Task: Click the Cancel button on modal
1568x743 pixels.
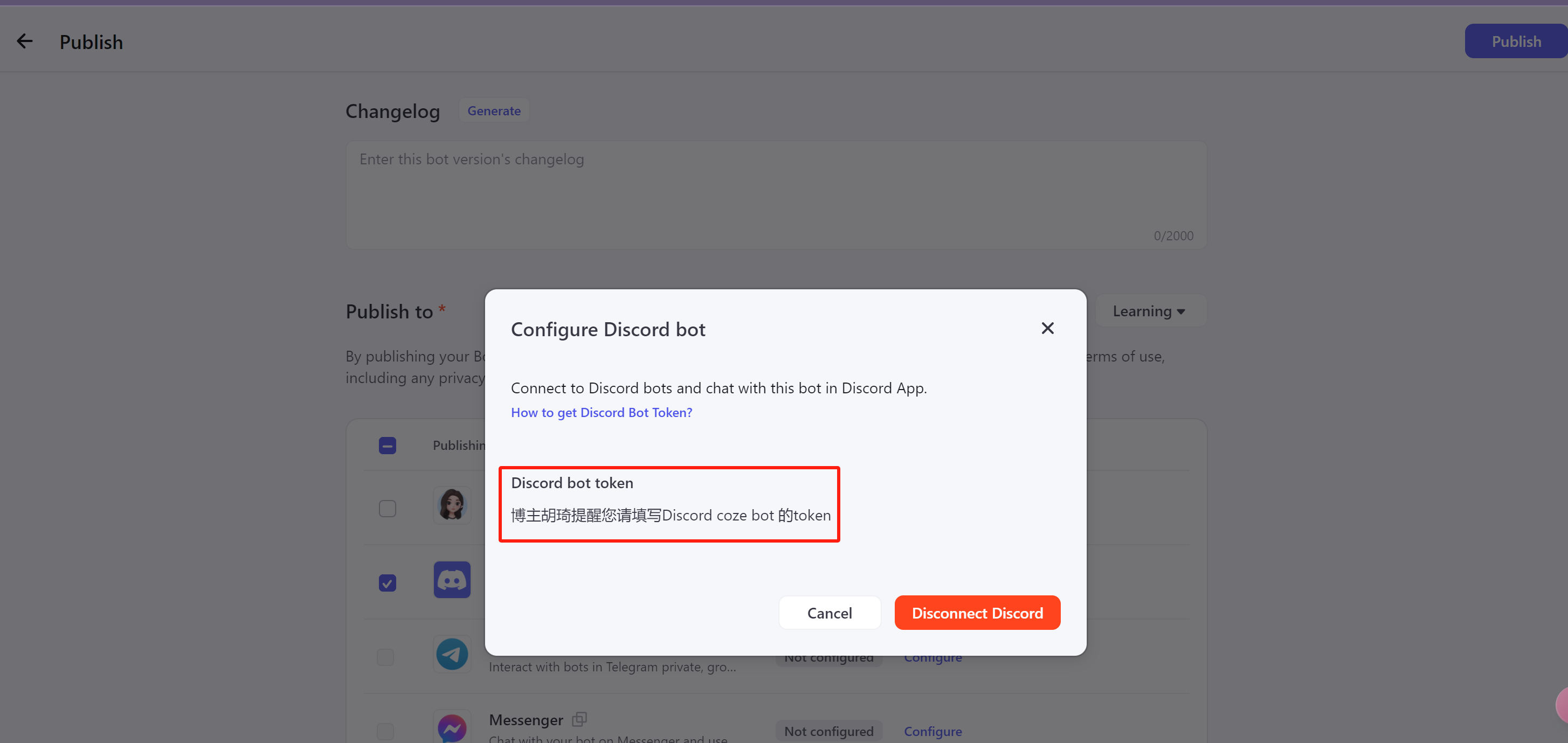Action: pos(830,613)
